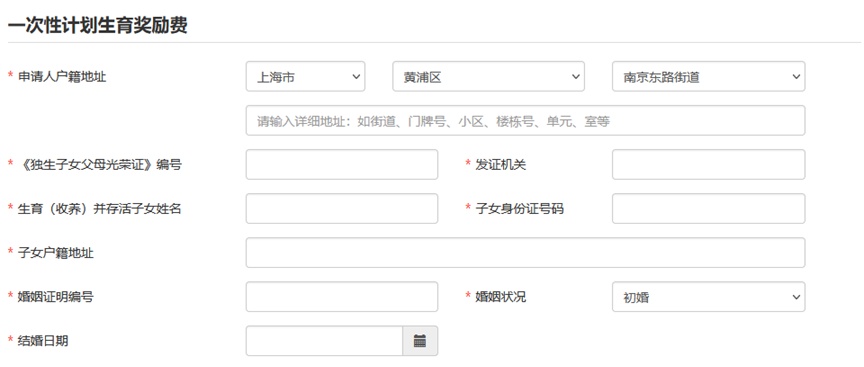Click the 一次性计划生育奖励费 heading
The height and width of the screenshot is (367, 864).
click(98, 25)
